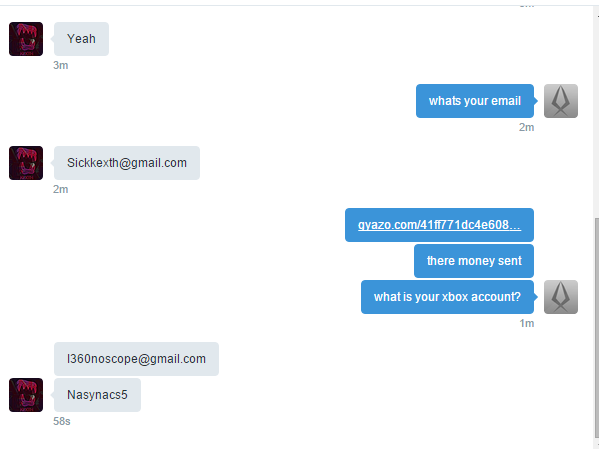Click the scrollbar track above the thumb

tap(596, 115)
